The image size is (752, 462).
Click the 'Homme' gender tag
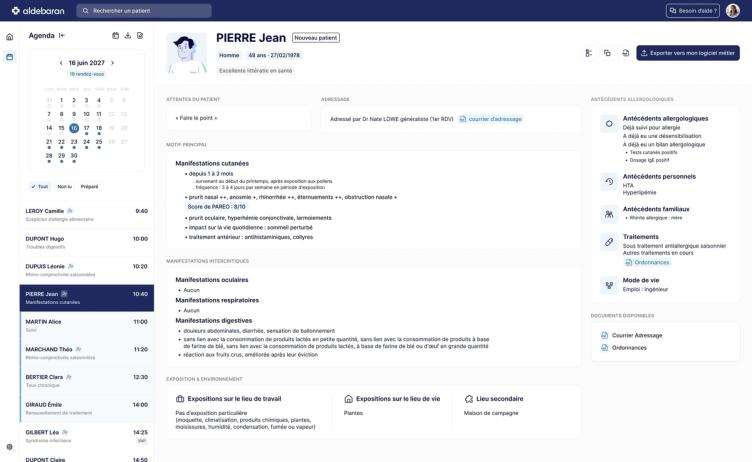coord(229,55)
